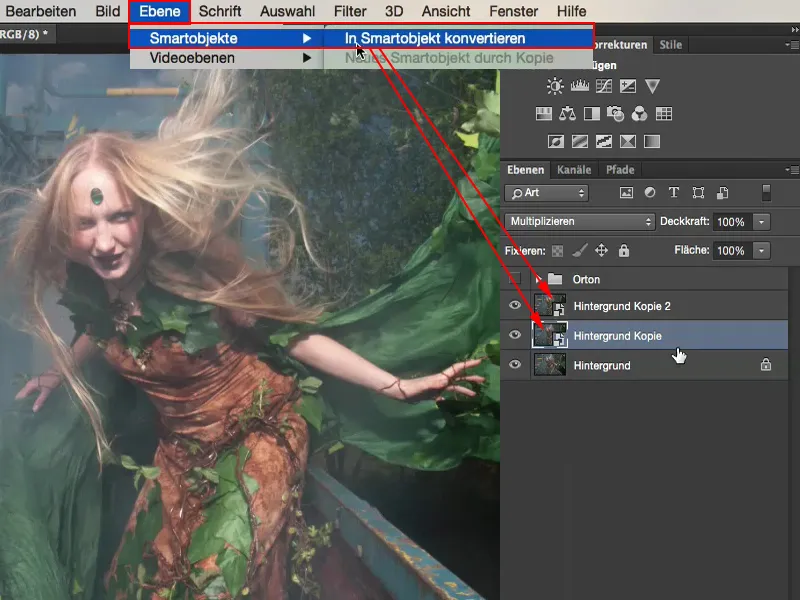Add a Brightness/Contrast adjustment (sun icon)
800x600 pixels.
(x=555, y=86)
